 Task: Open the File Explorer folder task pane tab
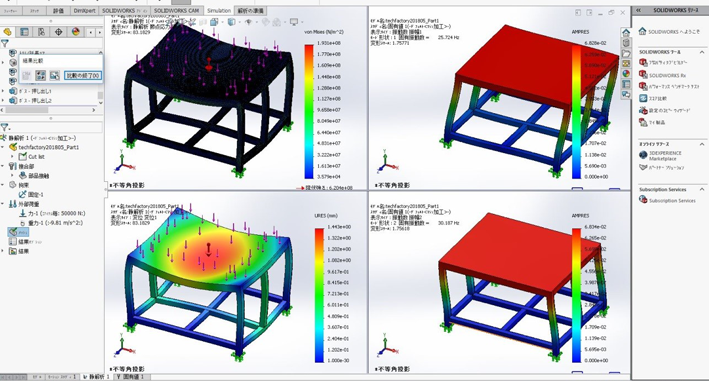[x=626, y=53]
